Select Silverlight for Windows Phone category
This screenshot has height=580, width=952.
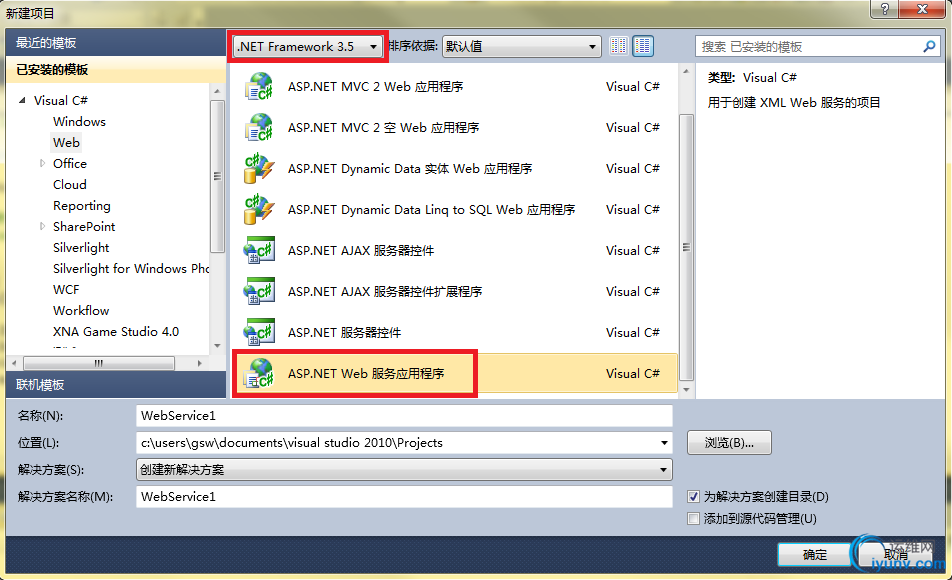click(x=131, y=268)
